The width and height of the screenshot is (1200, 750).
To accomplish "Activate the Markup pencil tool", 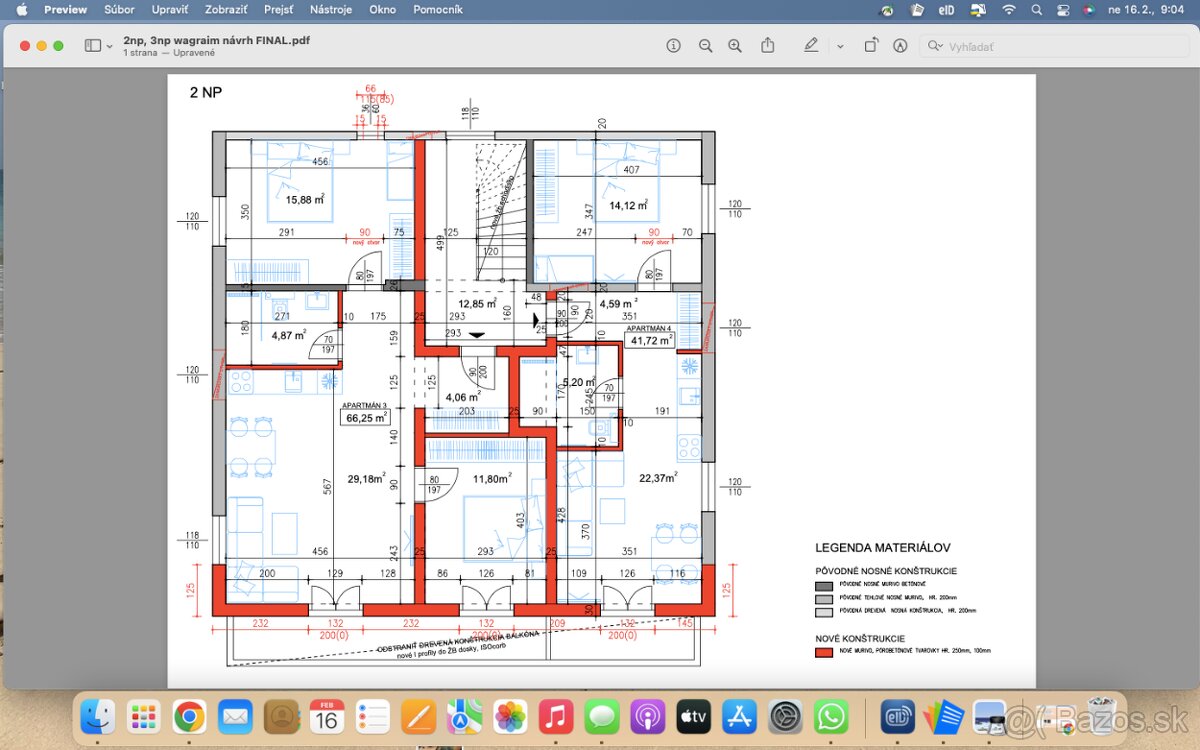I will tap(811, 45).
